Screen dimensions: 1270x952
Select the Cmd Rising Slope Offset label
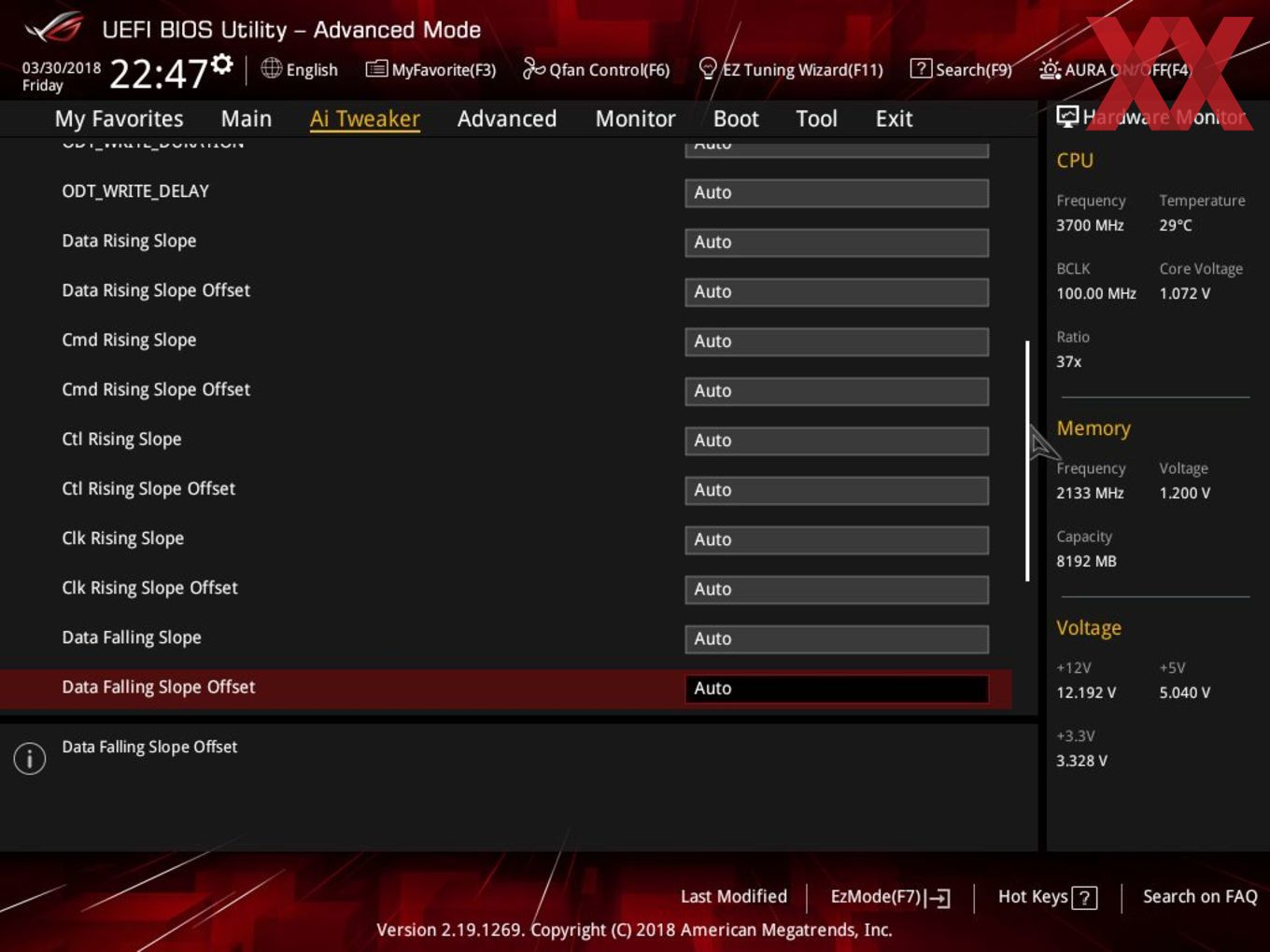pyautogui.click(x=156, y=389)
